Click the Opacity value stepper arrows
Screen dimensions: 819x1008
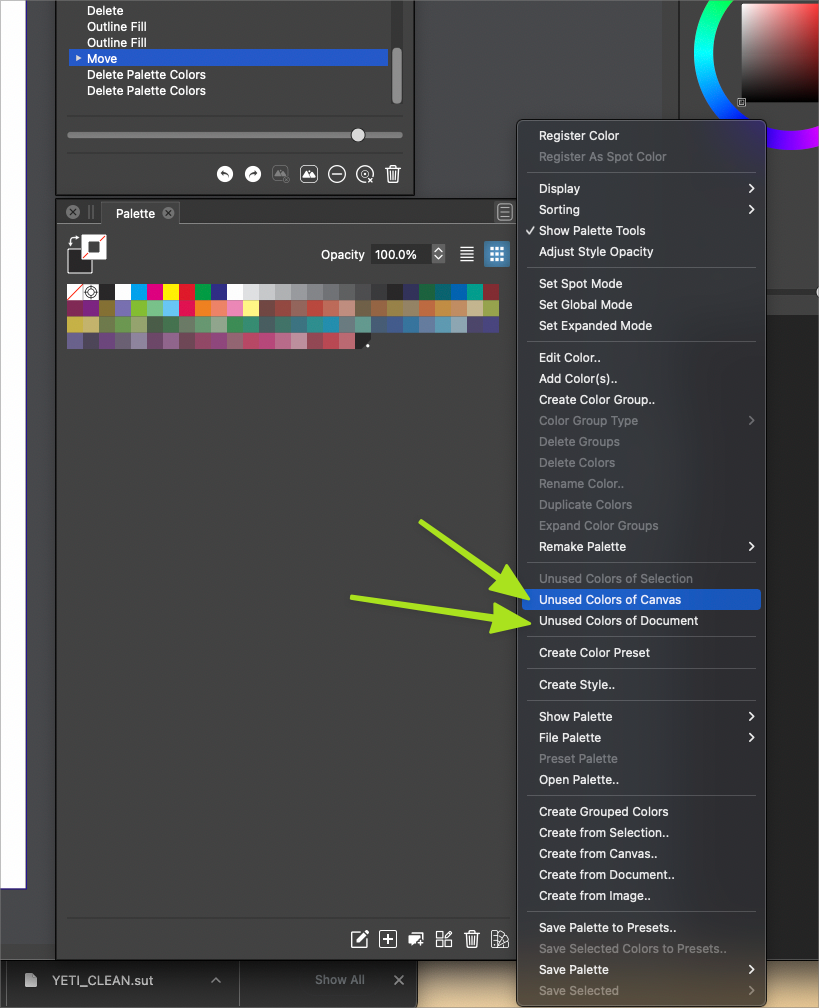pyautogui.click(x=438, y=254)
